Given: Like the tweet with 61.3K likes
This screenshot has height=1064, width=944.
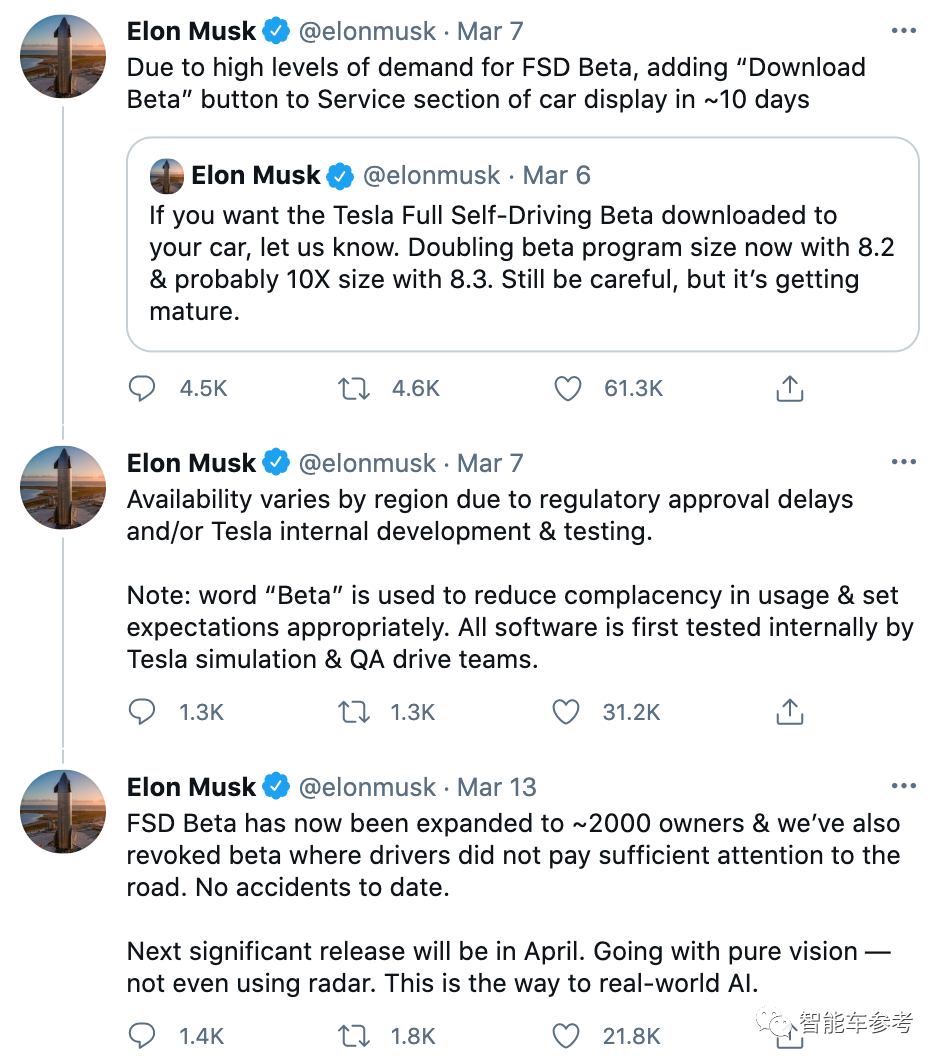Looking at the screenshot, I should point(568,388).
